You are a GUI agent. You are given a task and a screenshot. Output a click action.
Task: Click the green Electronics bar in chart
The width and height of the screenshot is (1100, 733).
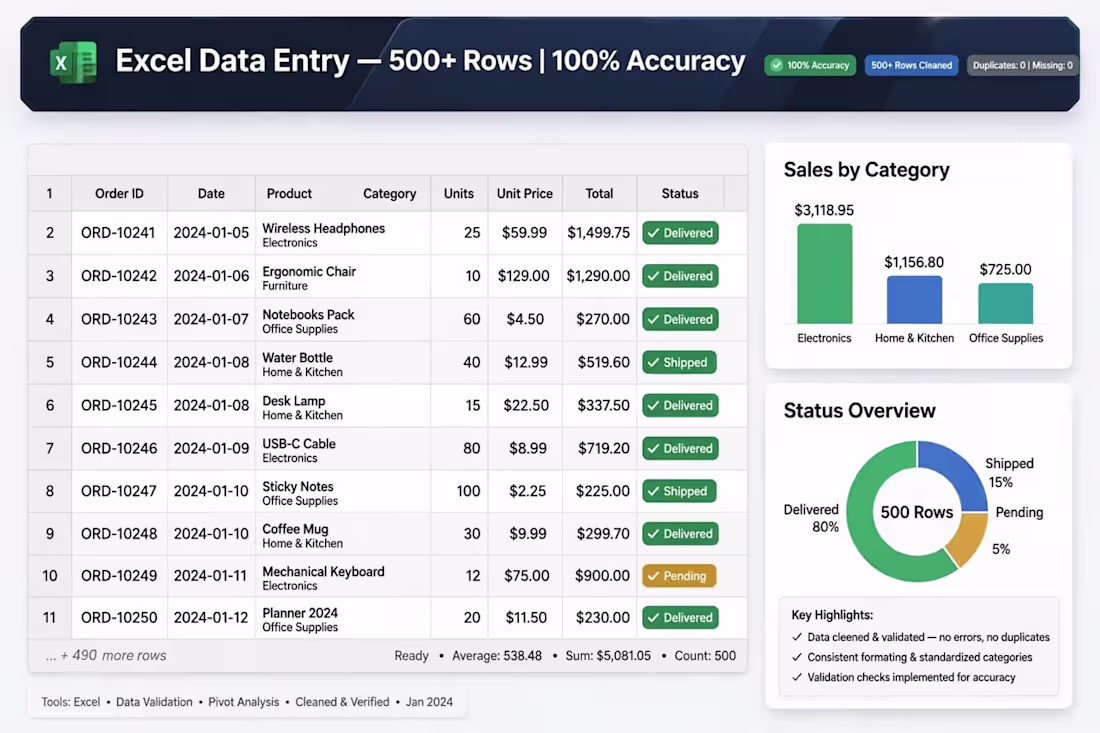tap(824, 274)
